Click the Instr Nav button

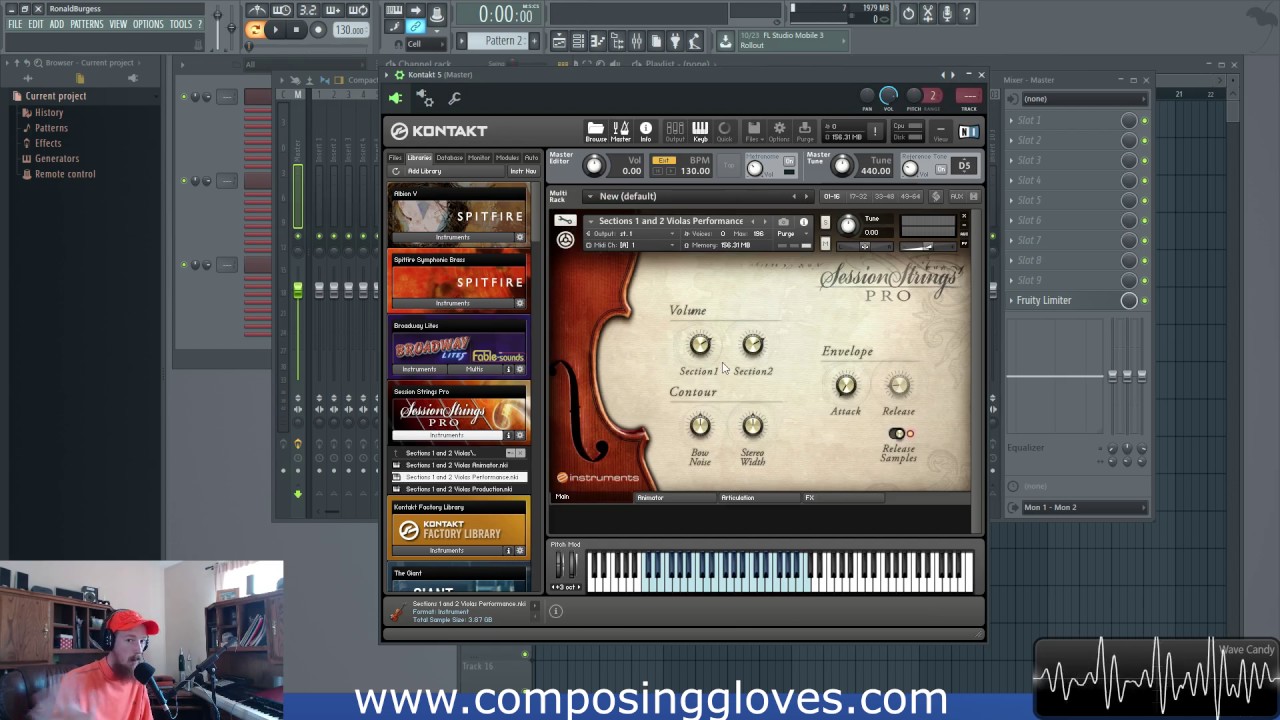[523, 171]
